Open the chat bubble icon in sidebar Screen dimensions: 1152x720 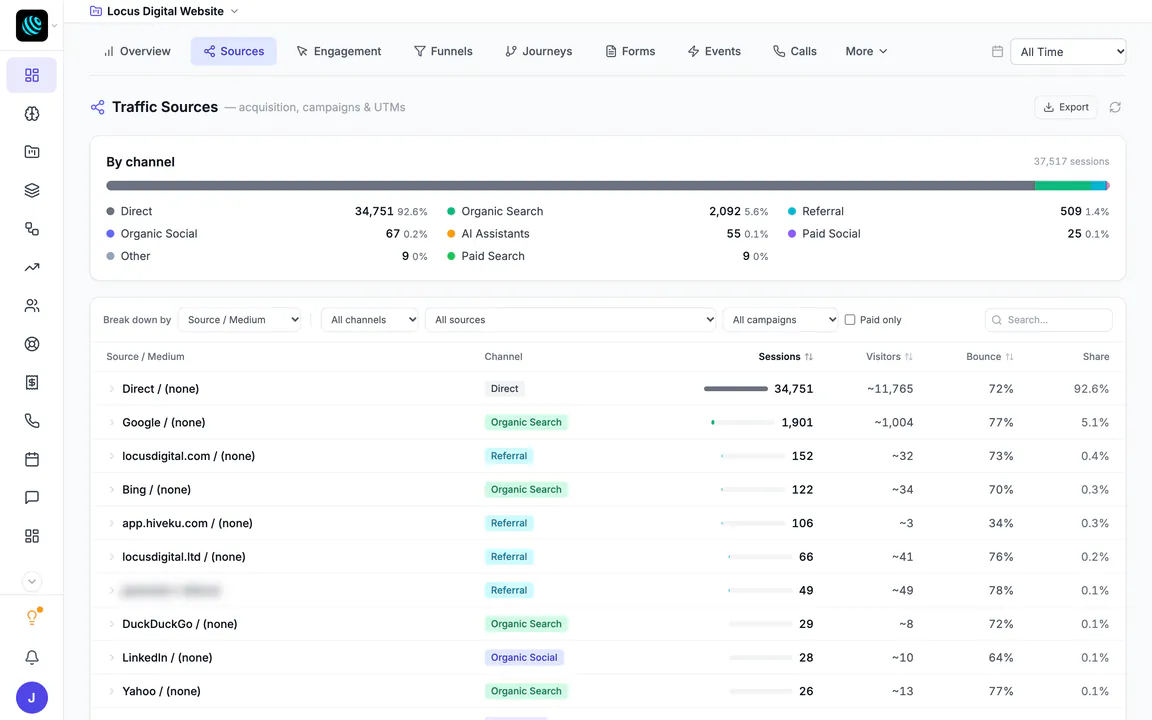[32, 497]
